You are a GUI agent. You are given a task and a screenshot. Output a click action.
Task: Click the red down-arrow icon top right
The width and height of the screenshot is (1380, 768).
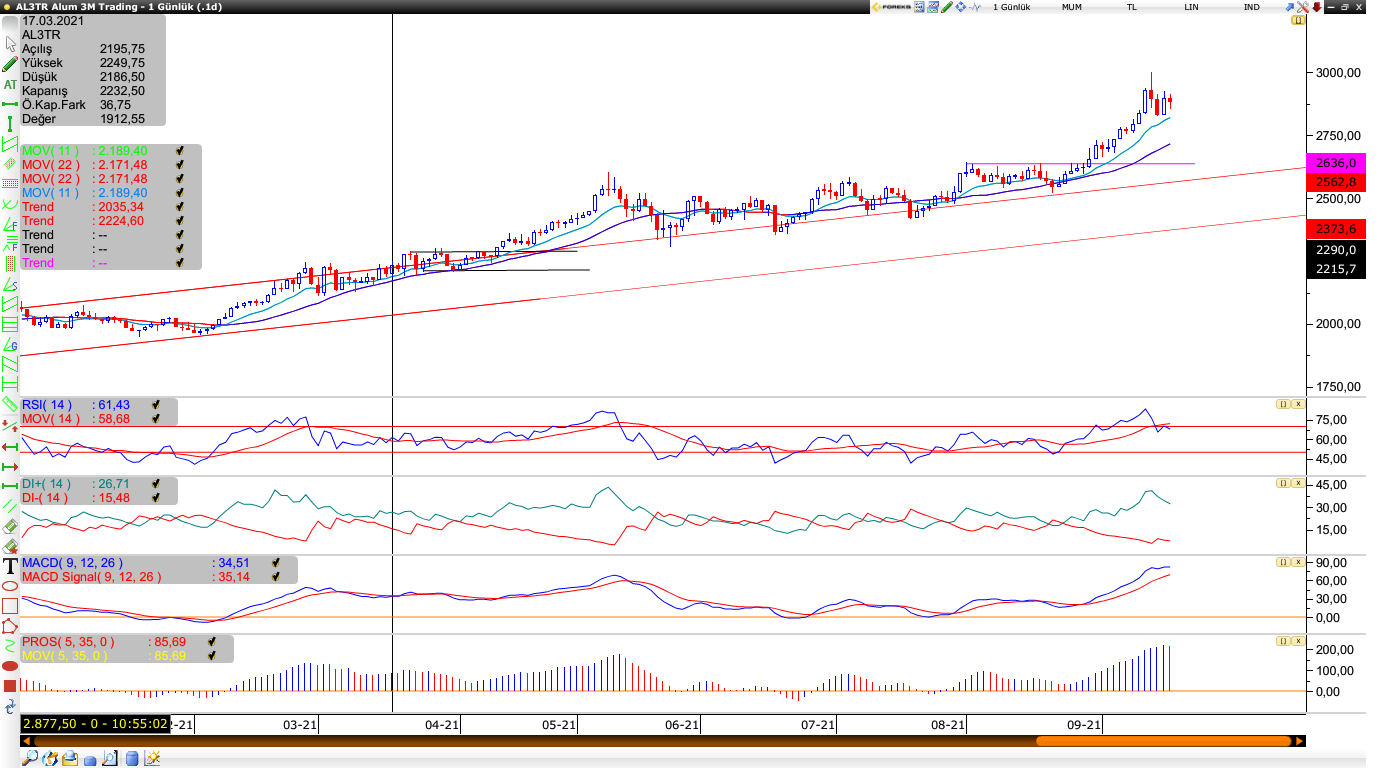click(x=1317, y=7)
